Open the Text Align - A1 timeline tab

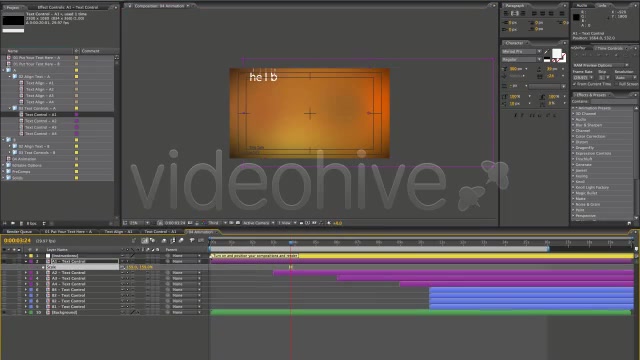coord(118,231)
